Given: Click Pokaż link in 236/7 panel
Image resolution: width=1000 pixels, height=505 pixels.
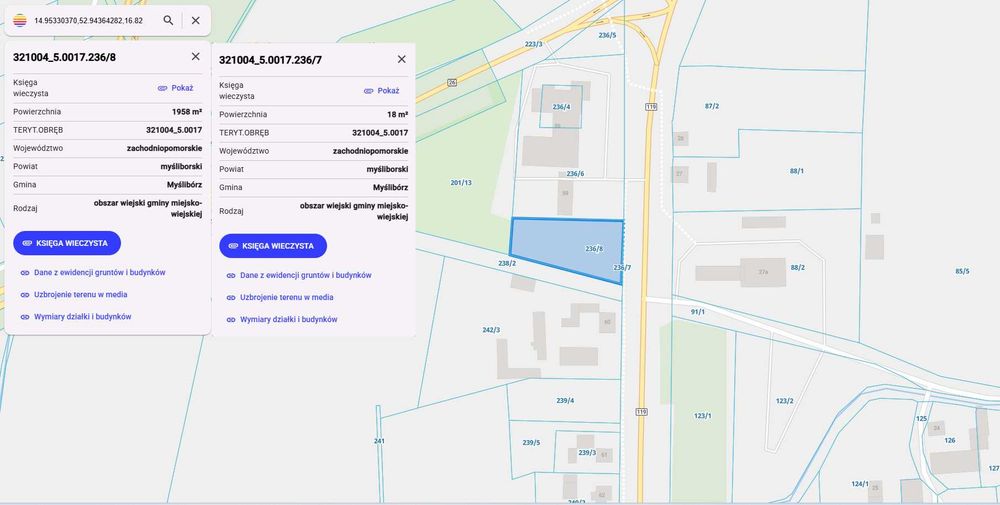Looking at the screenshot, I should (381, 91).
